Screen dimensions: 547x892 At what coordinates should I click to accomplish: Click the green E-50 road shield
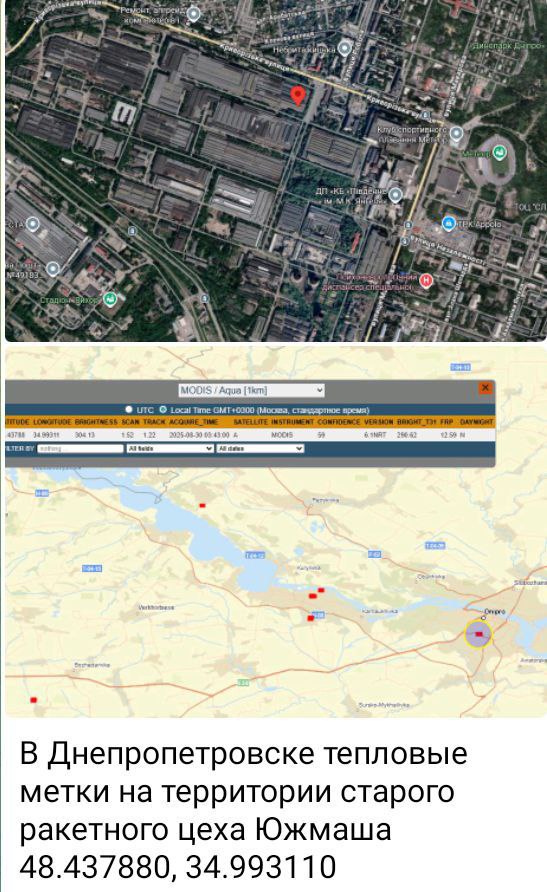(x=243, y=682)
